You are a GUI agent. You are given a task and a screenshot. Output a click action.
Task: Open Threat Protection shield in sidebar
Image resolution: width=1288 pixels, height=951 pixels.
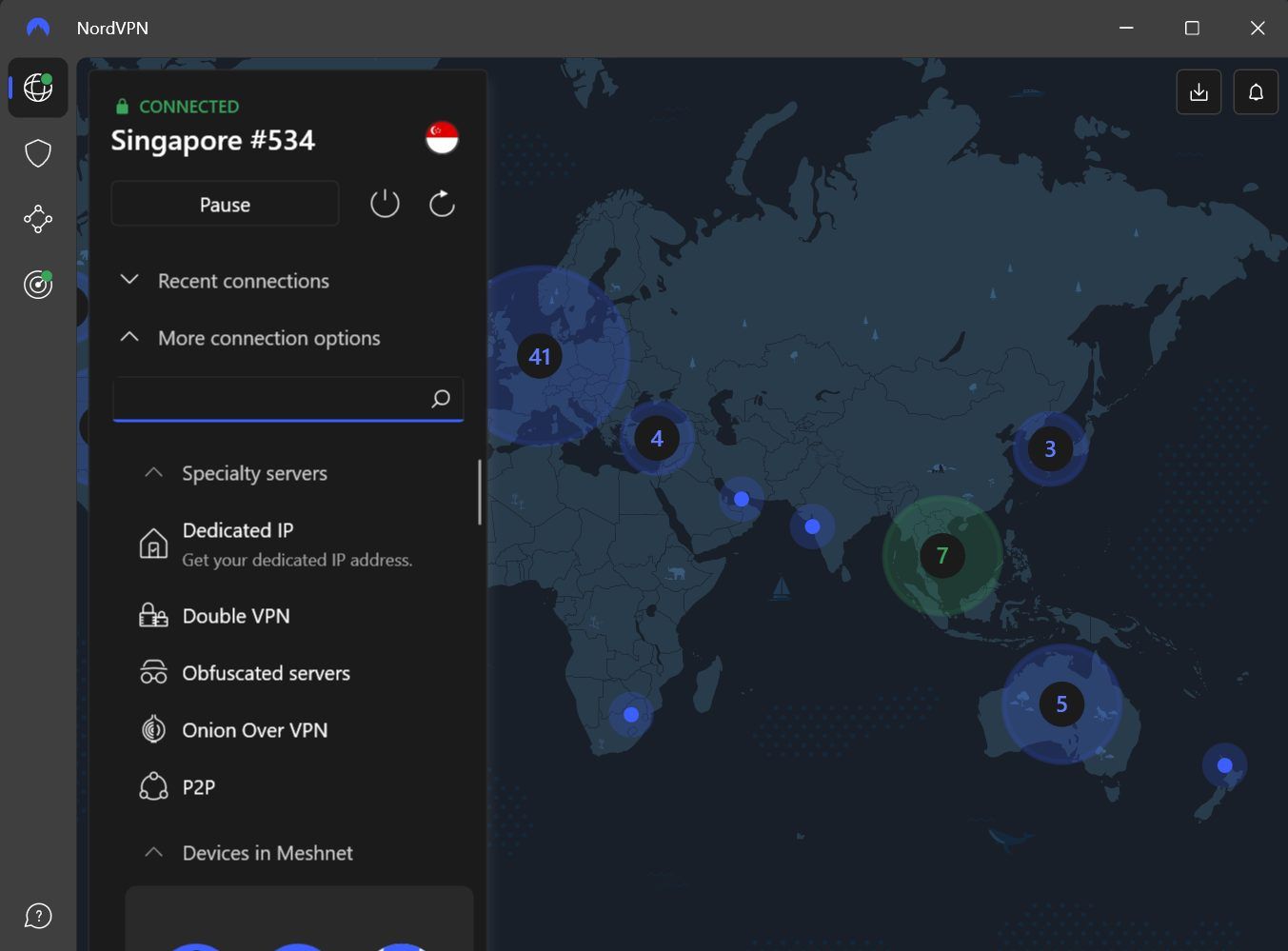coord(38,153)
